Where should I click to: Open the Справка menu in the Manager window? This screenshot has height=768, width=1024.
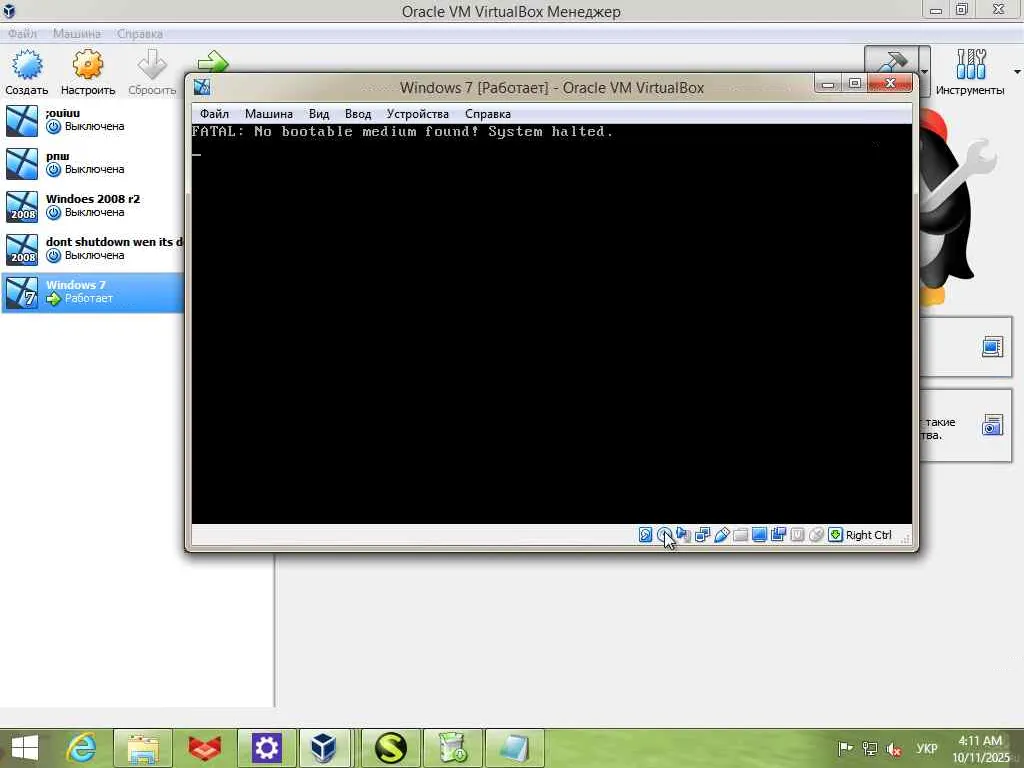(140, 33)
